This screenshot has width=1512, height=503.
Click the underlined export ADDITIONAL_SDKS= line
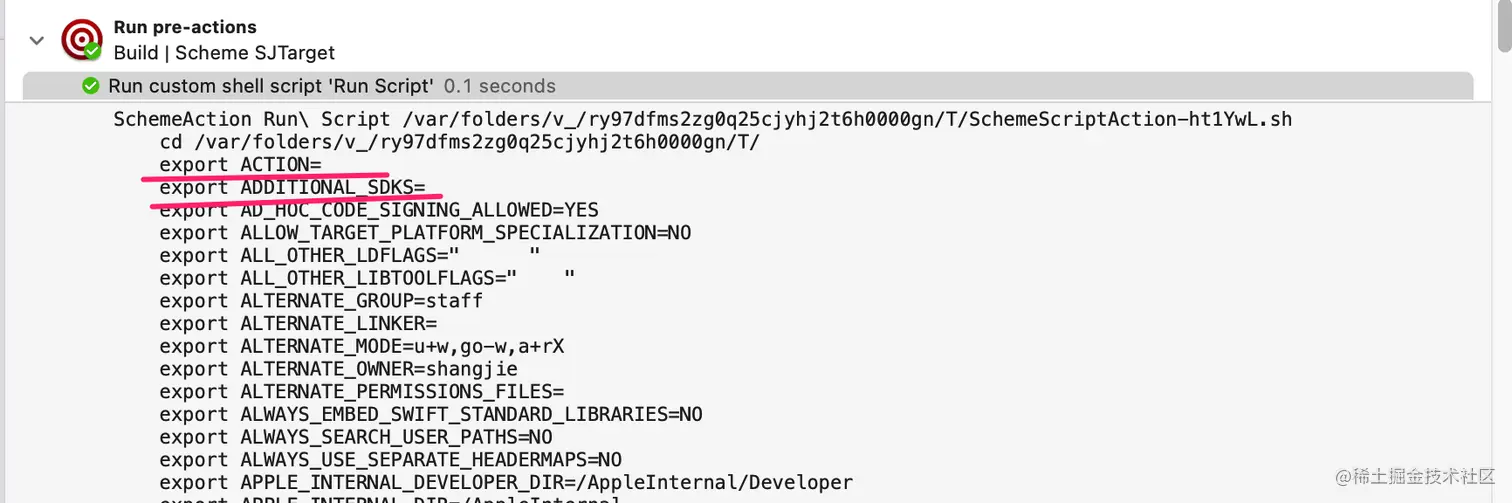pos(292,187)
